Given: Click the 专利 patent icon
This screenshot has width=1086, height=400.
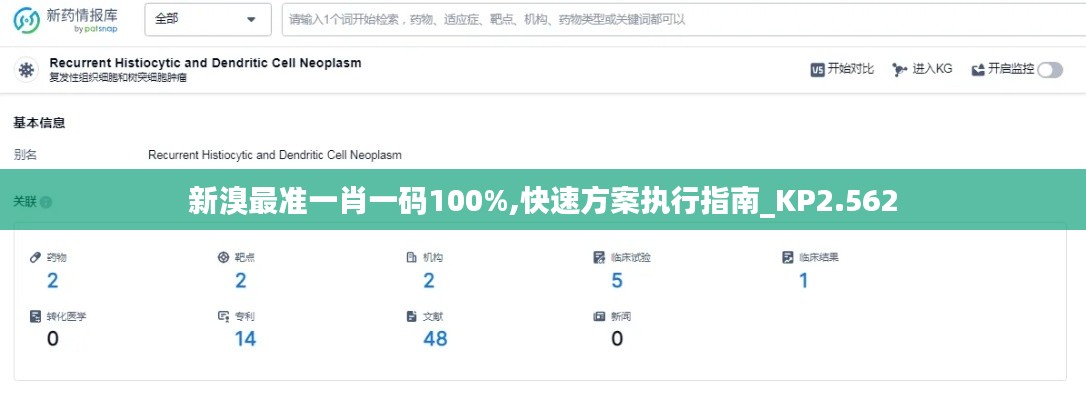Looking at the screenshot, I should [223, 316].
